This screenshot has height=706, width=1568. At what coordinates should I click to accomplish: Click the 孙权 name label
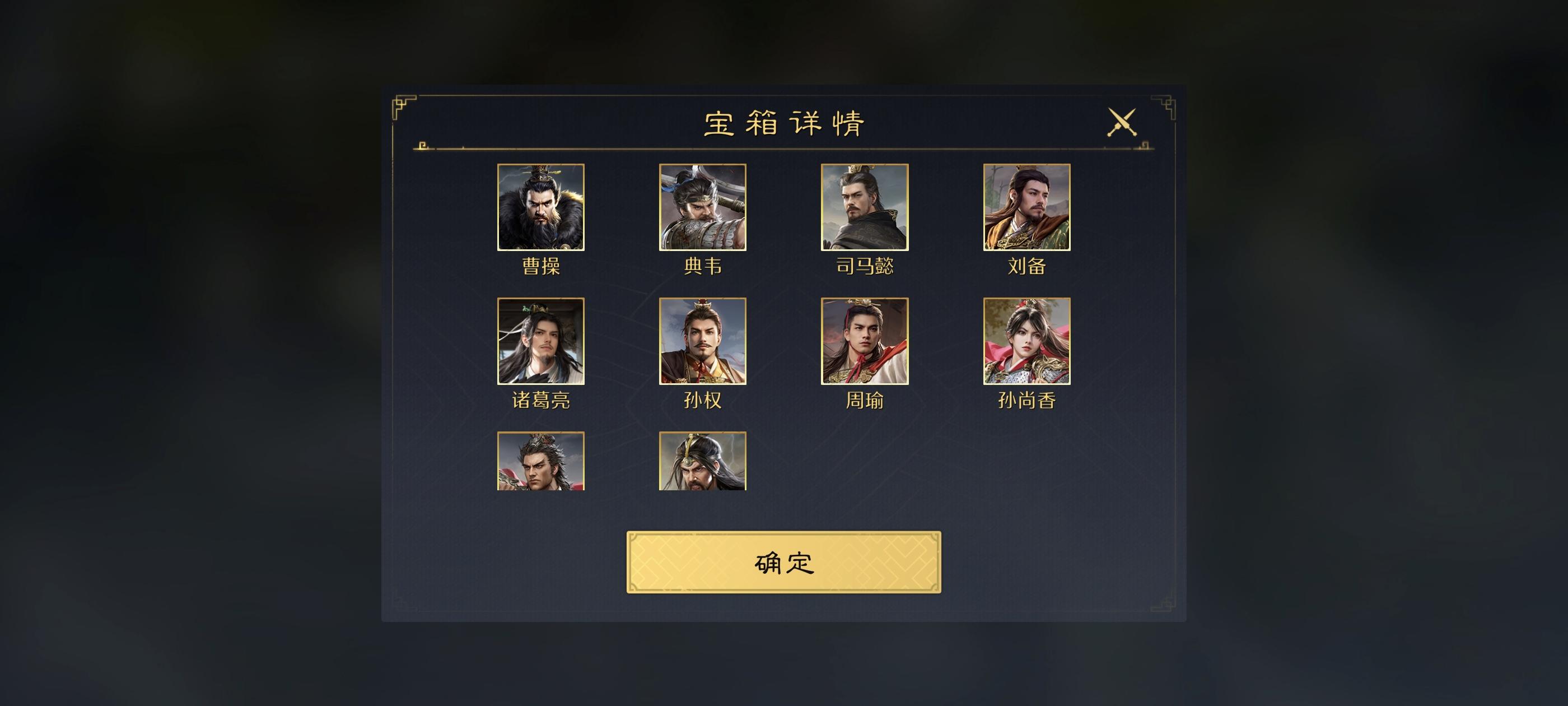pos(702,400)
